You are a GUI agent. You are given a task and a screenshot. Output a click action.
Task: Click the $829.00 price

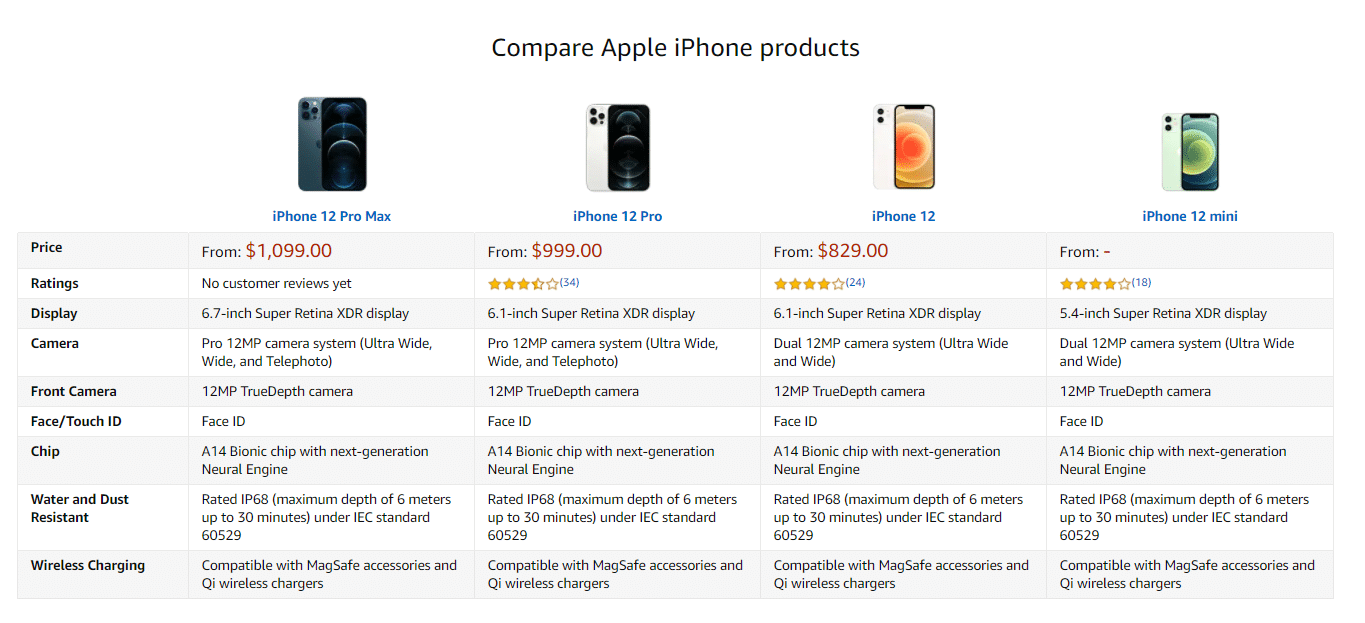coord(853,251)
